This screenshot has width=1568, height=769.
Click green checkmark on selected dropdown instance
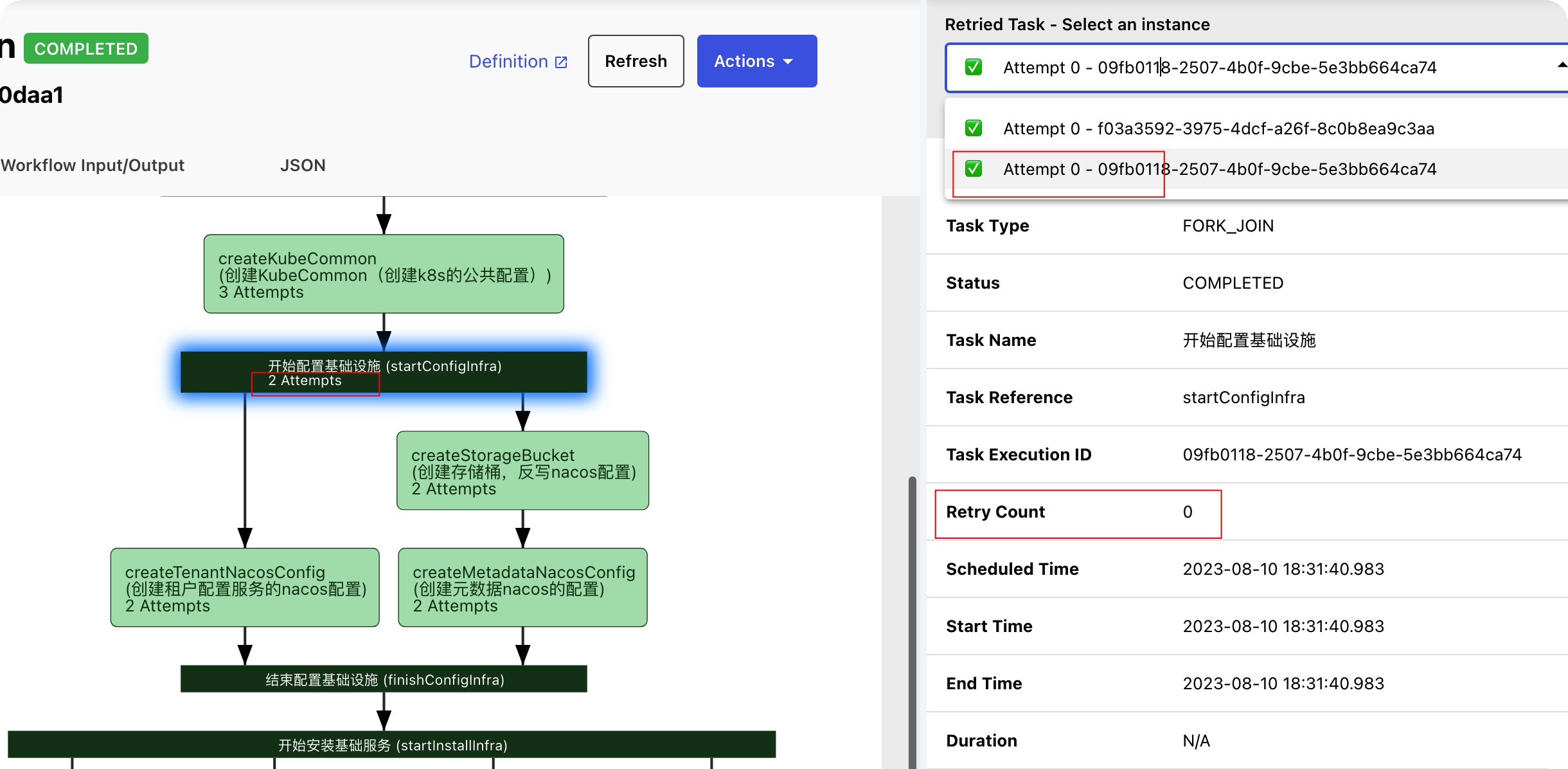click(974, 68)
